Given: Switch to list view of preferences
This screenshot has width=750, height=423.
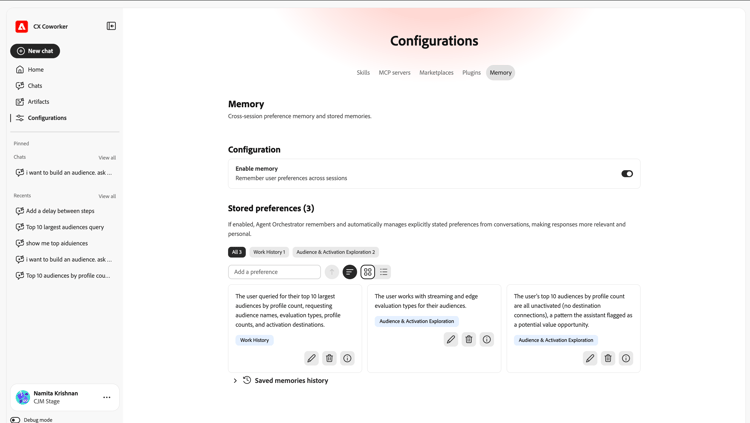Looking at the screenshot, I should click(384, 272).
